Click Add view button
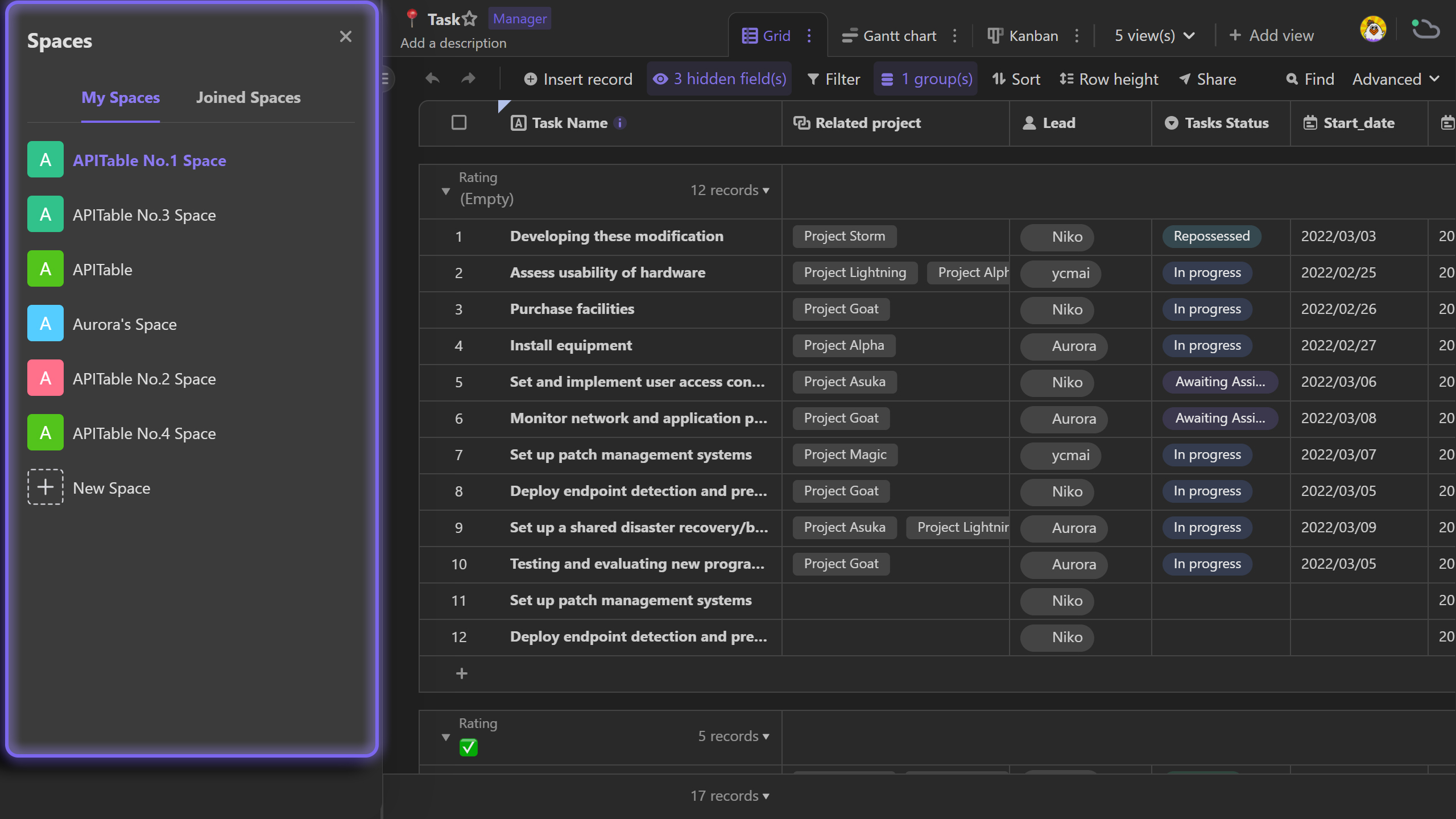Screen dimensions: 1456x819 point(1272,36)
